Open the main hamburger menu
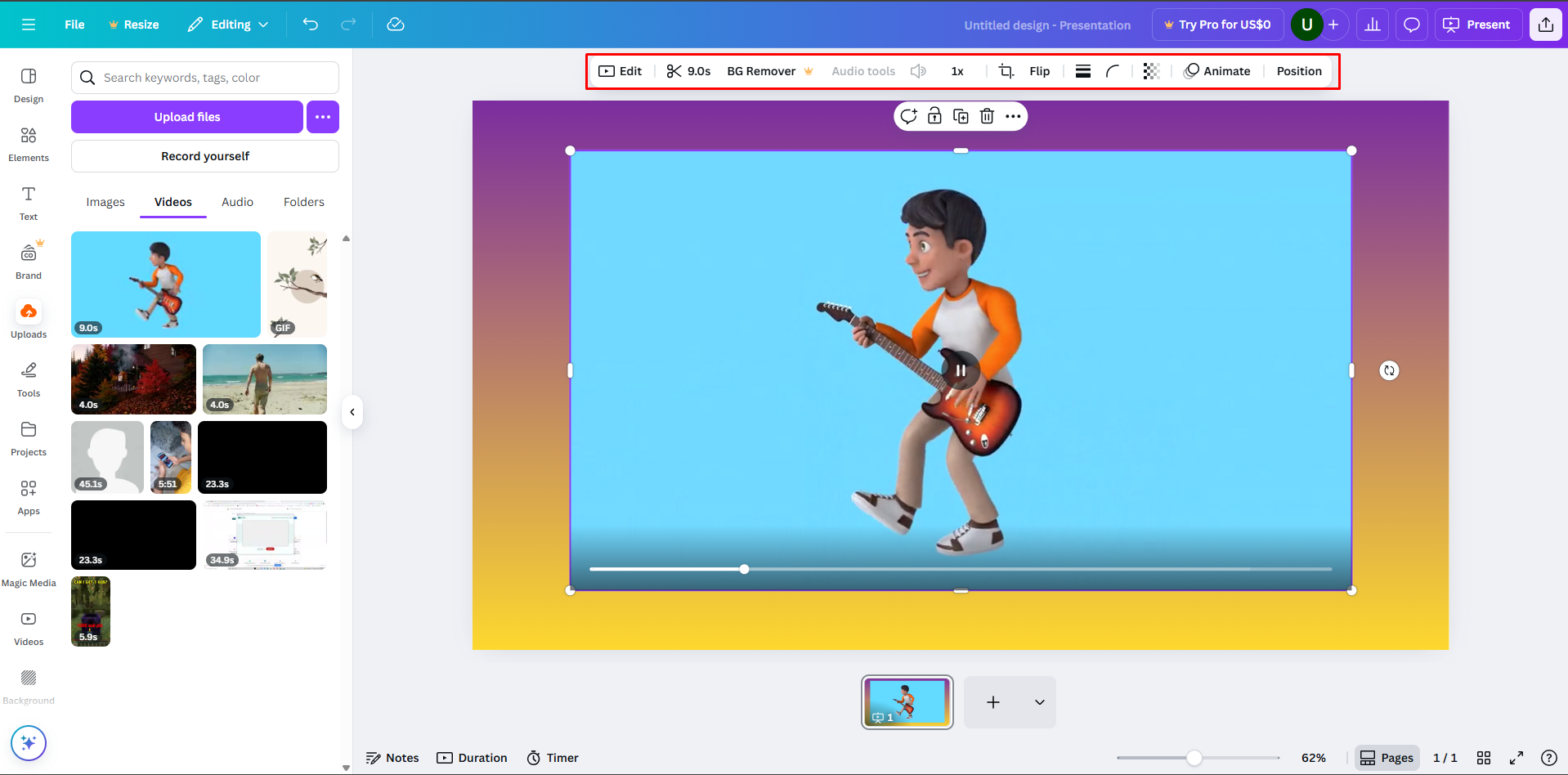 point(29,25)
